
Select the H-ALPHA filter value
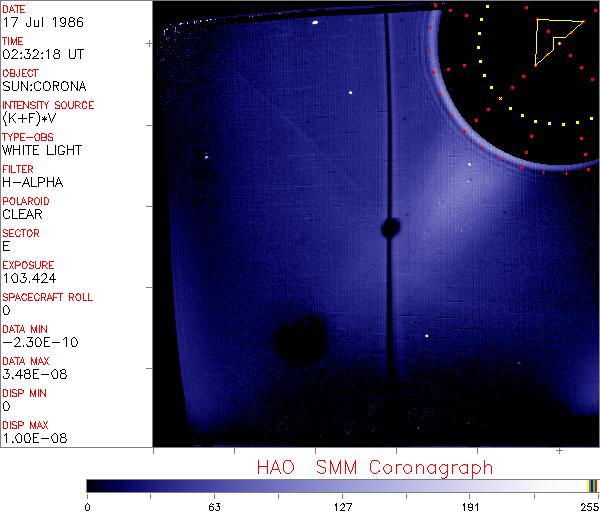click(x=32, y=182)
